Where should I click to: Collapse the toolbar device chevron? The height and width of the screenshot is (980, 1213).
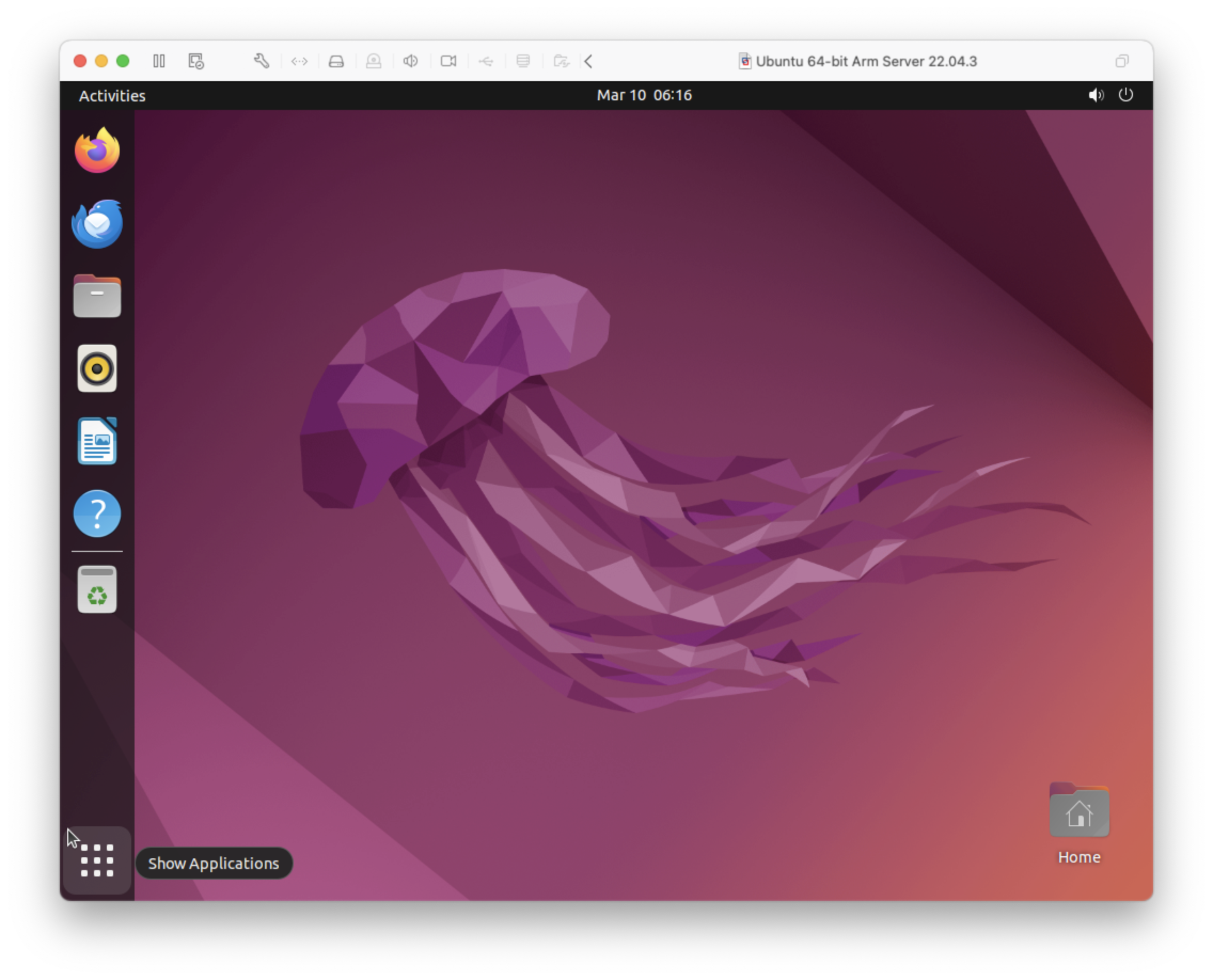[588, 61]
